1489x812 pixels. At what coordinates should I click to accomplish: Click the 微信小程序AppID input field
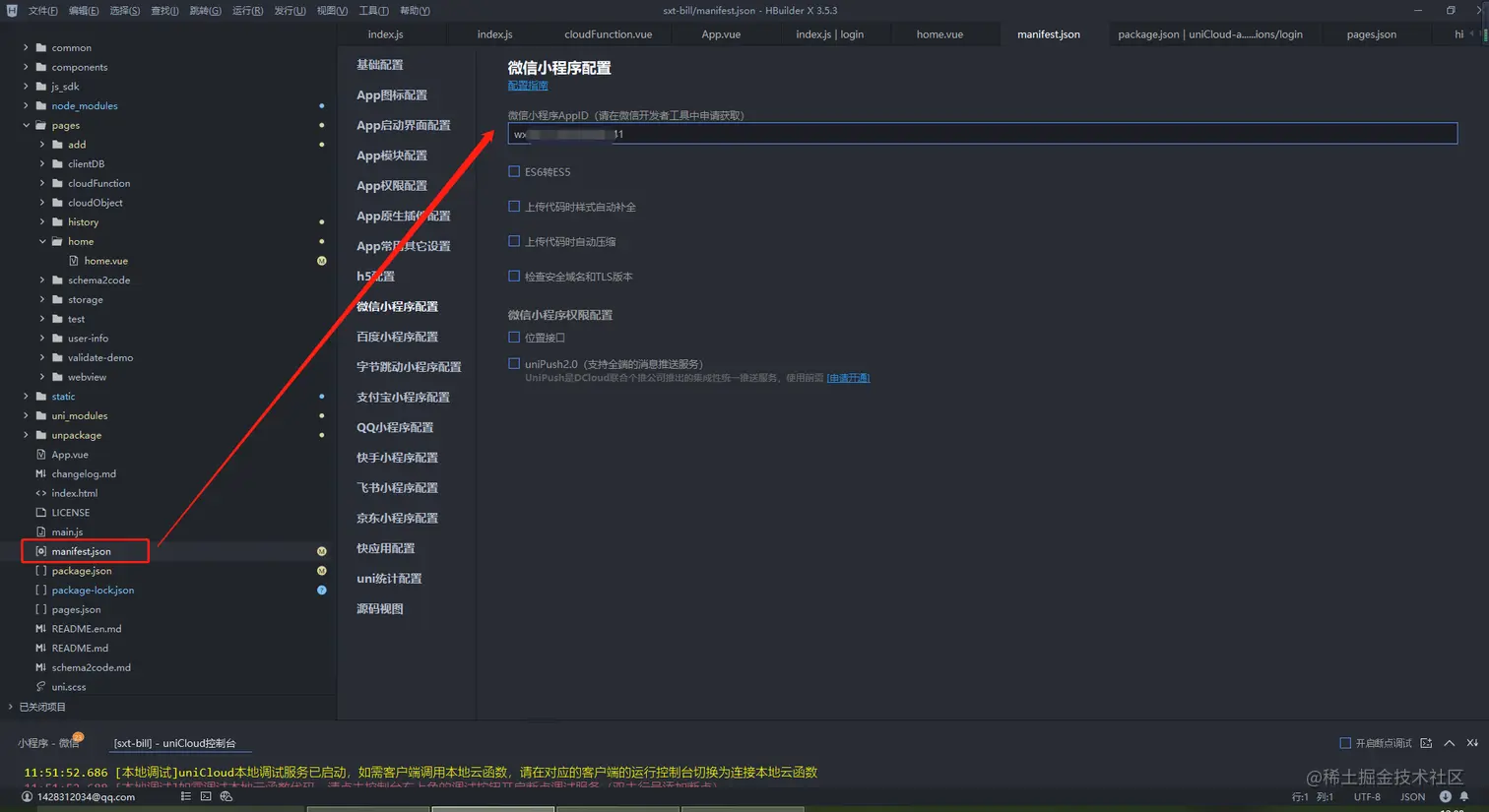(x=982, y=134)
